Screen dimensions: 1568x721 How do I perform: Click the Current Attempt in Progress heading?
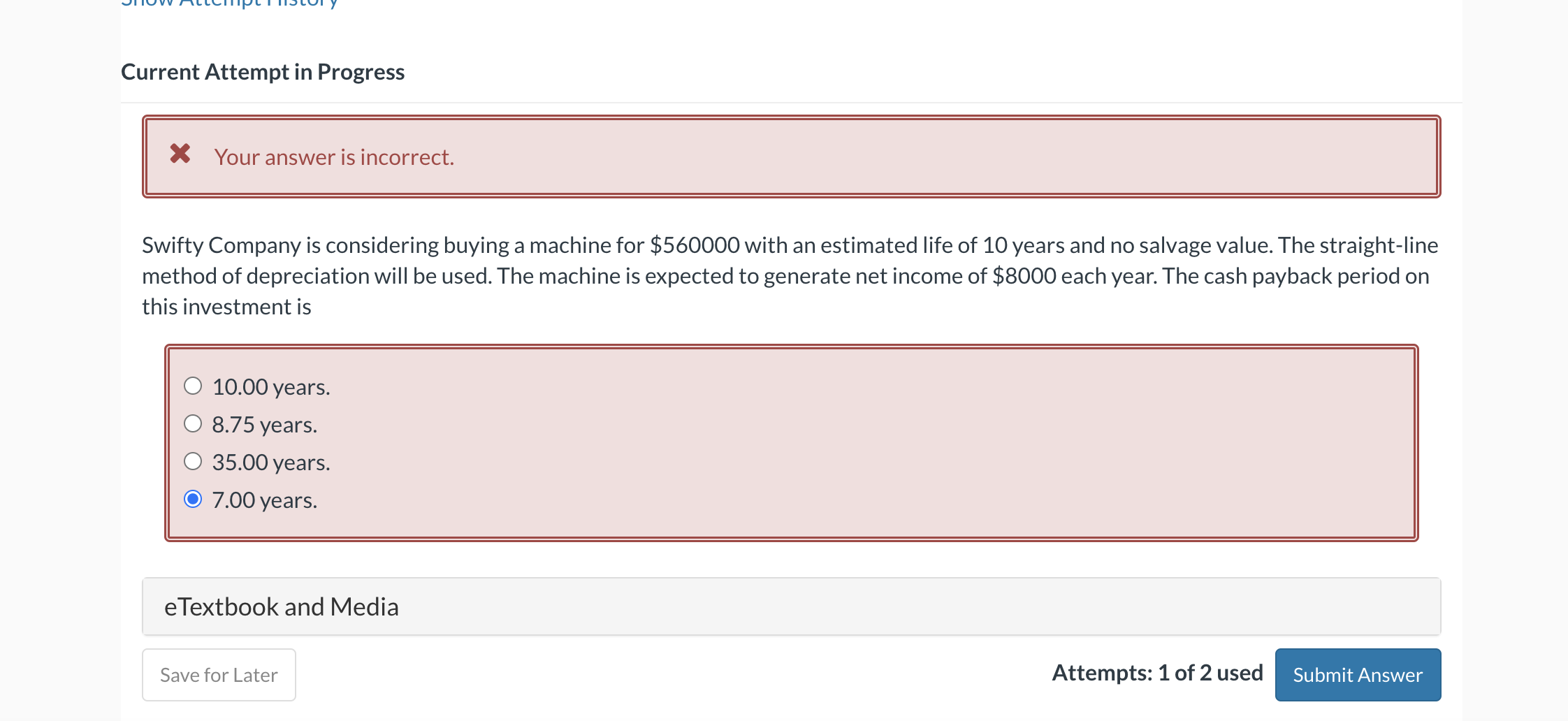point(263,71)
